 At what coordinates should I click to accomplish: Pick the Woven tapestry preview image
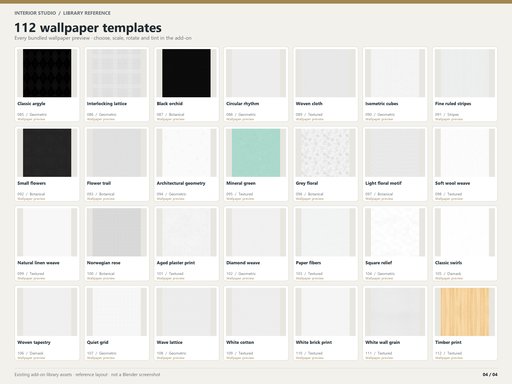click(x=47, y=312)
